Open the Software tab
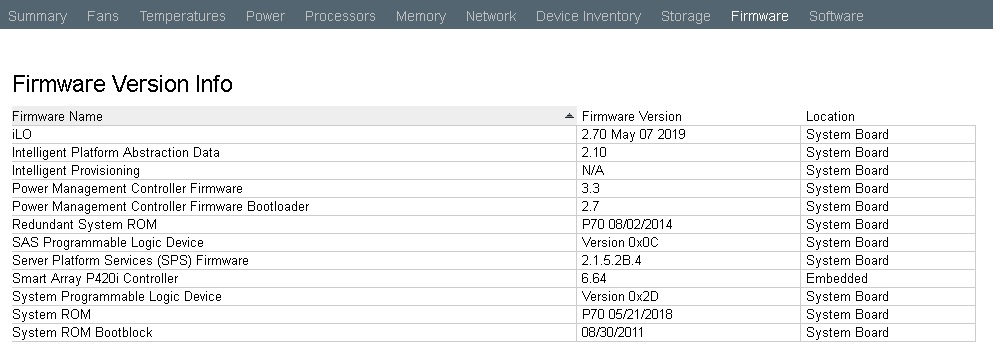The width and height of the screenshot is (993, 361). pos(836,16)
